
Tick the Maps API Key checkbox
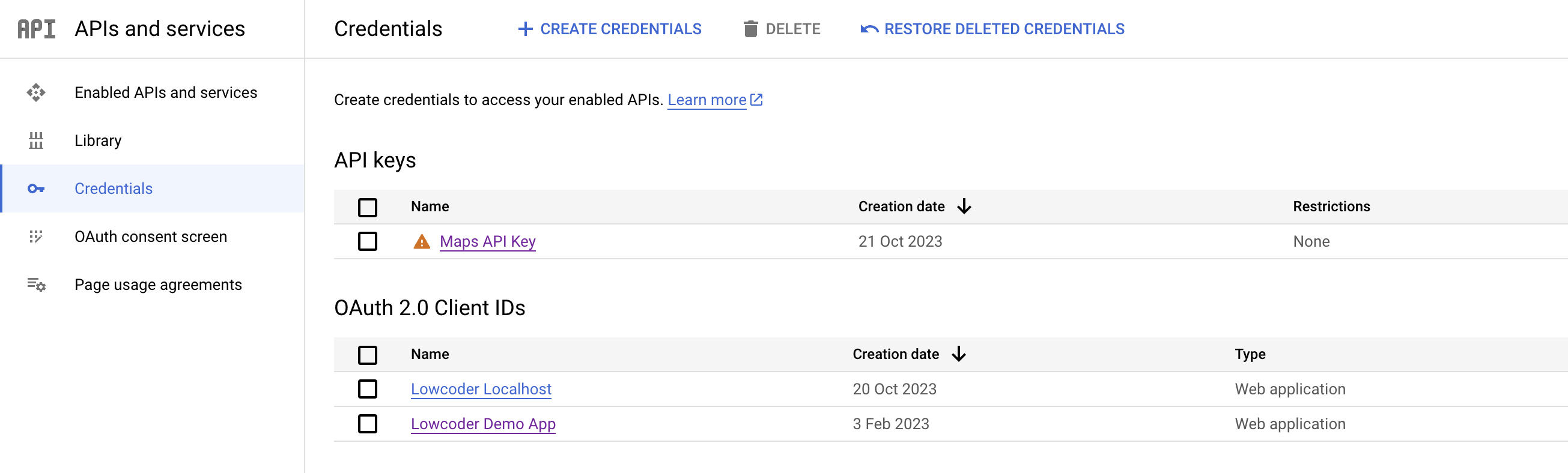(367, 241)
